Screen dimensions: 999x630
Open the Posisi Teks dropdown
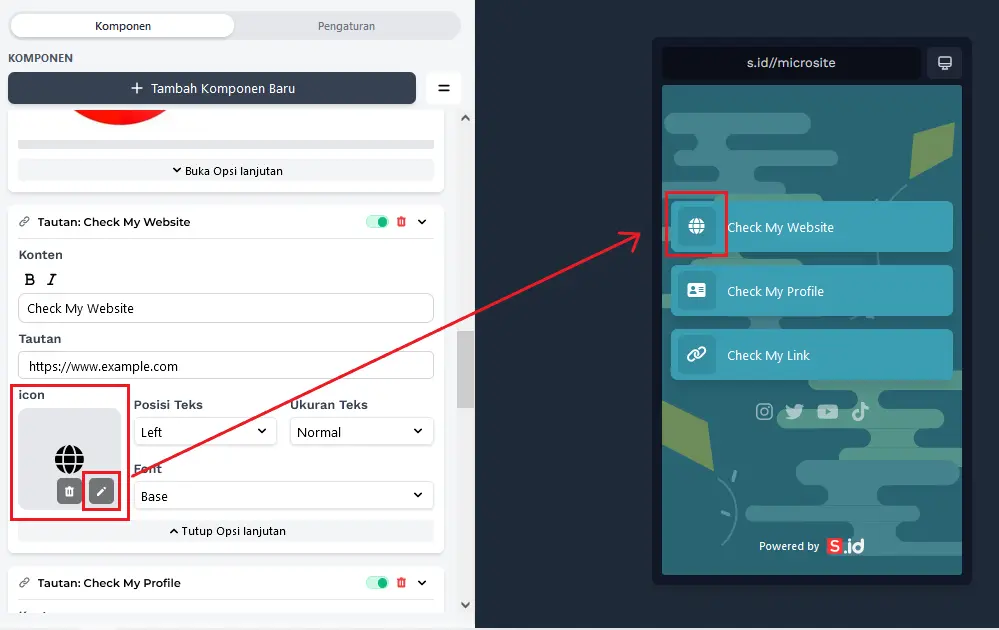(205, 432)
